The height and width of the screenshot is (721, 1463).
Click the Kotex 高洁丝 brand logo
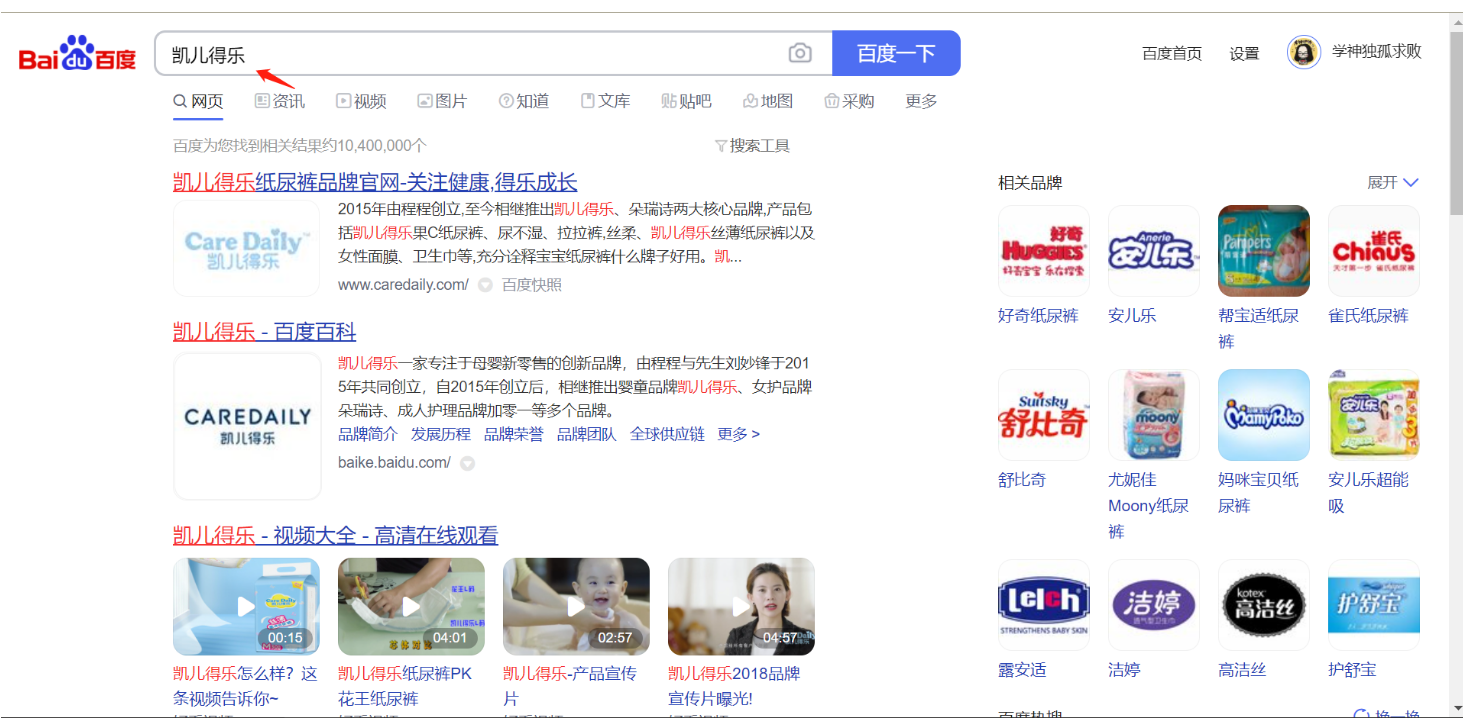pos(1264,605)
